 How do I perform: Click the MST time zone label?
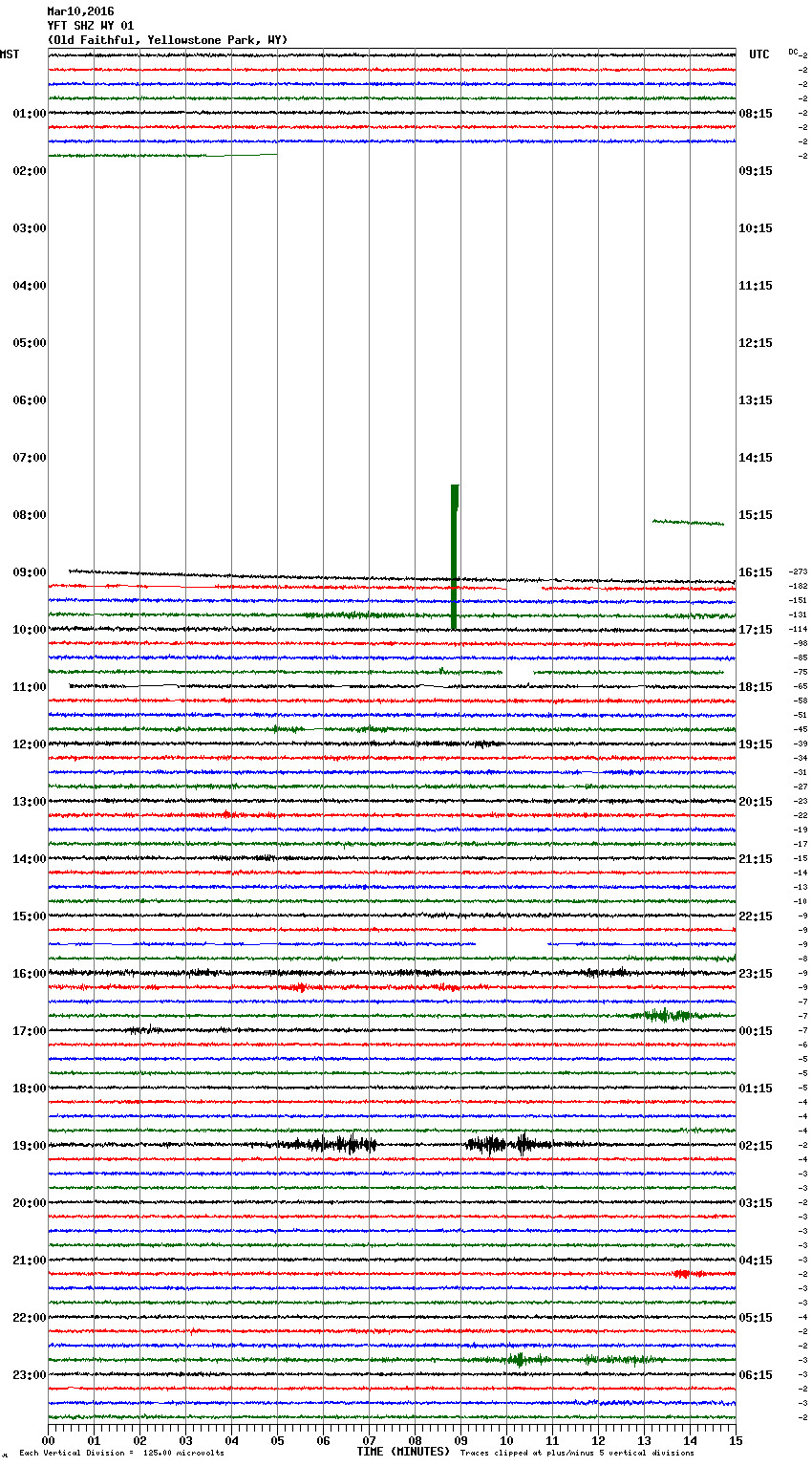tap(10, 54)
